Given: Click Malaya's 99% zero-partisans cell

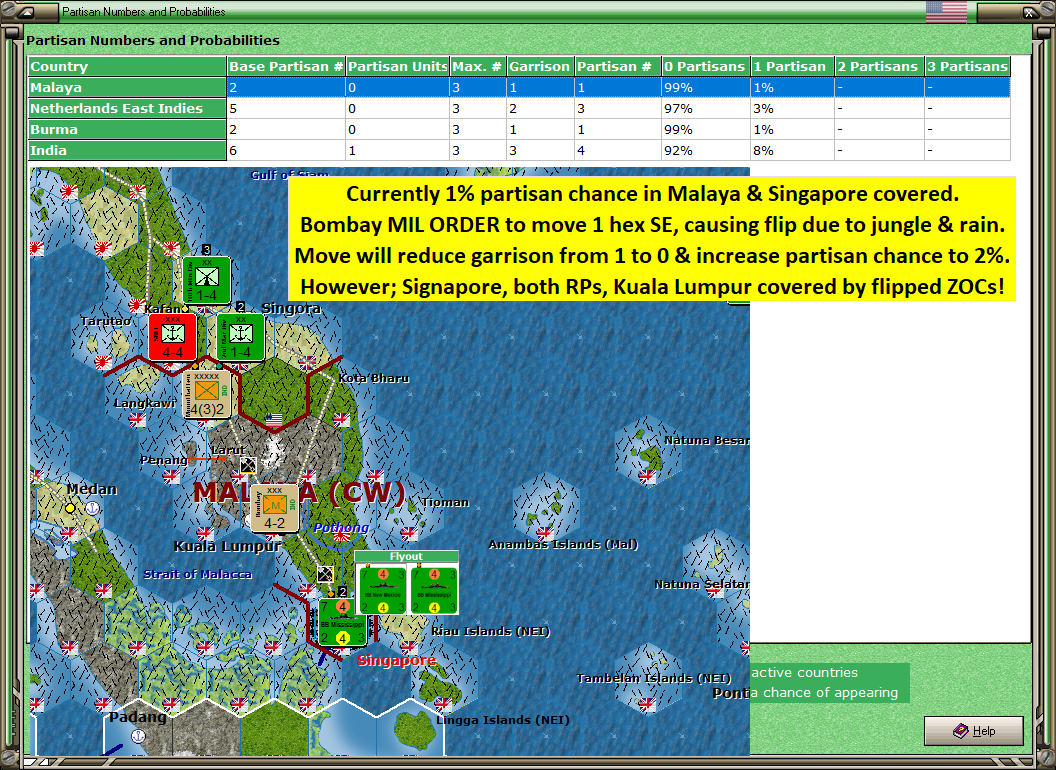Looking at the screenshot, I should [705, 87].
